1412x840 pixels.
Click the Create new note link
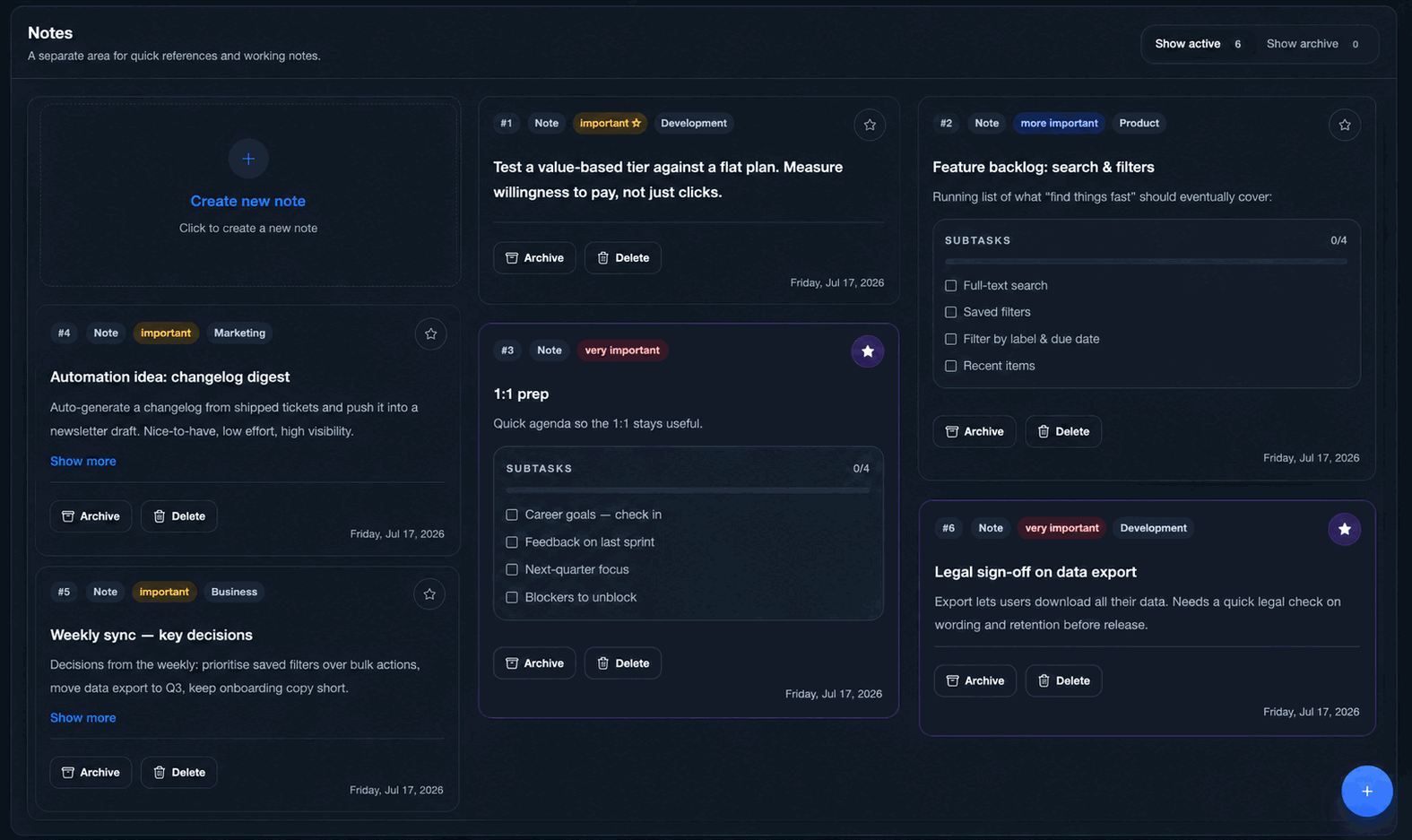[x=248, y=201]
